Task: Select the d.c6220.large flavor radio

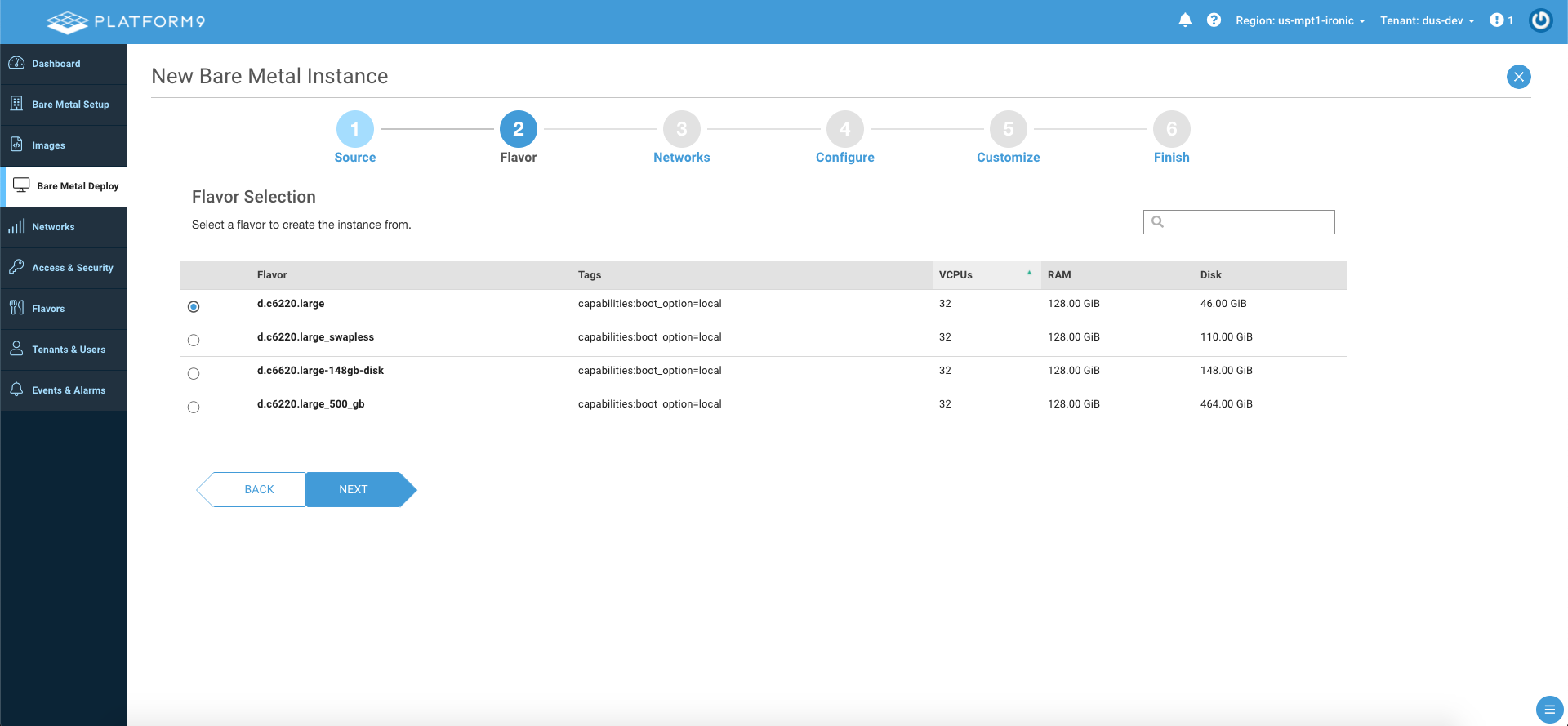Action: click(x=194, y=307)
